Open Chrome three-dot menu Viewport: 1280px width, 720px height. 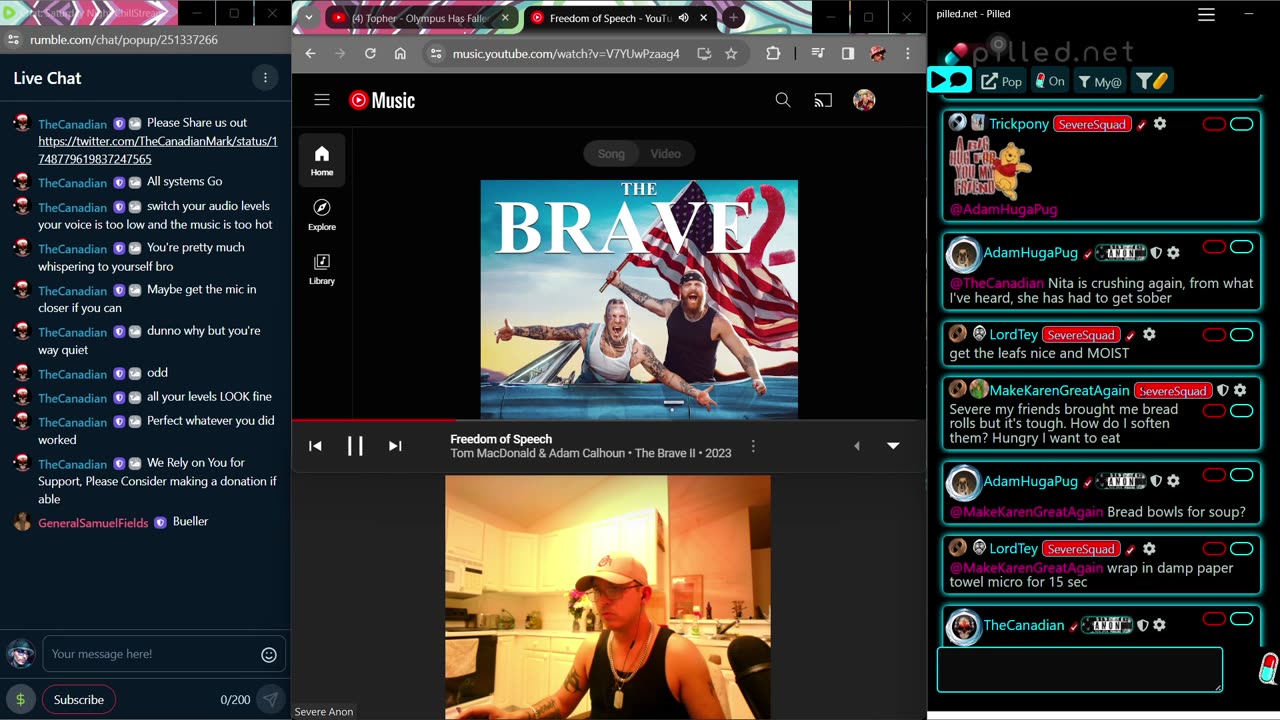coord(908,54)
